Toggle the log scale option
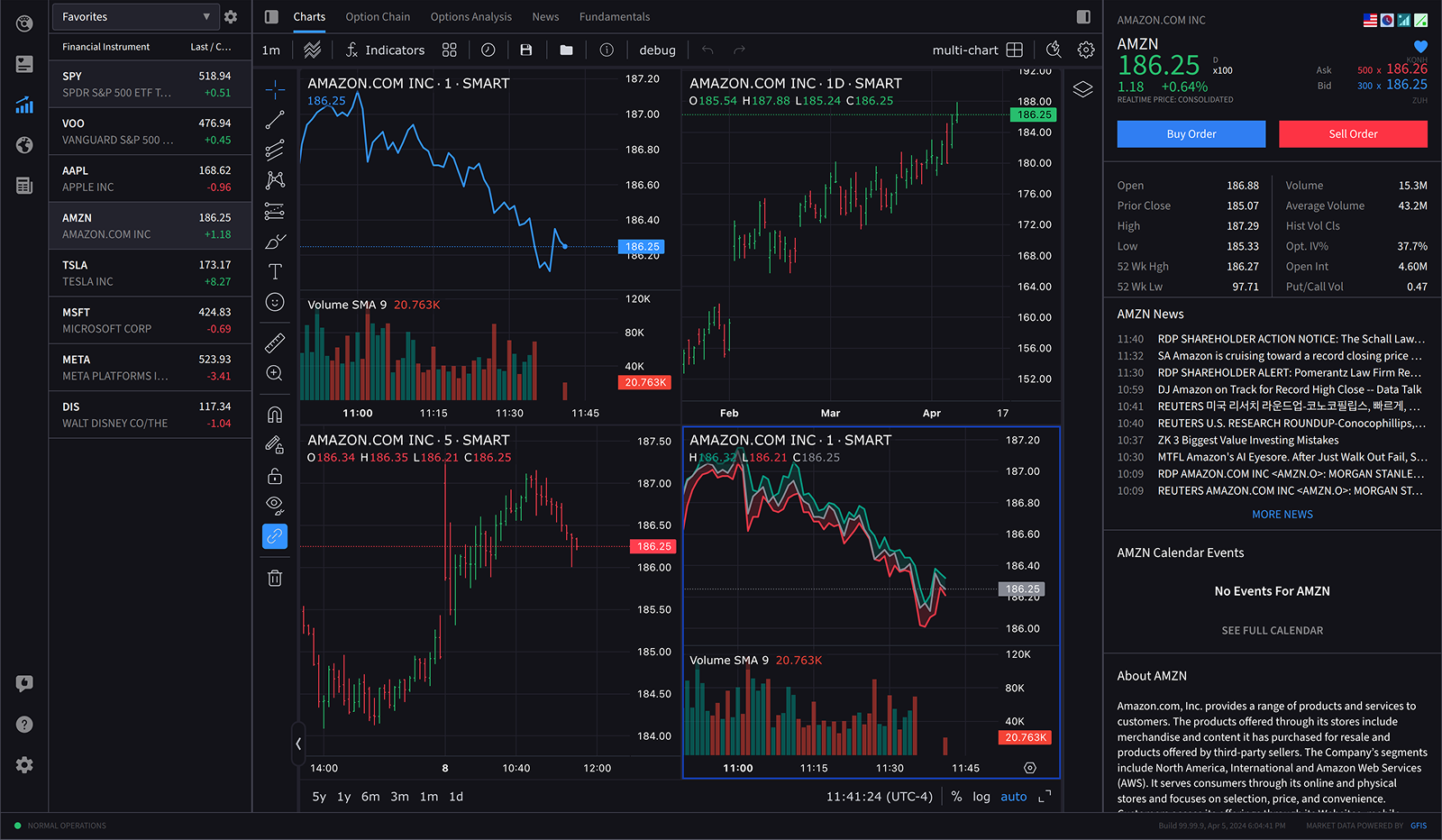The width and height of the screenshot is (1442, 840). click(981, 797)
